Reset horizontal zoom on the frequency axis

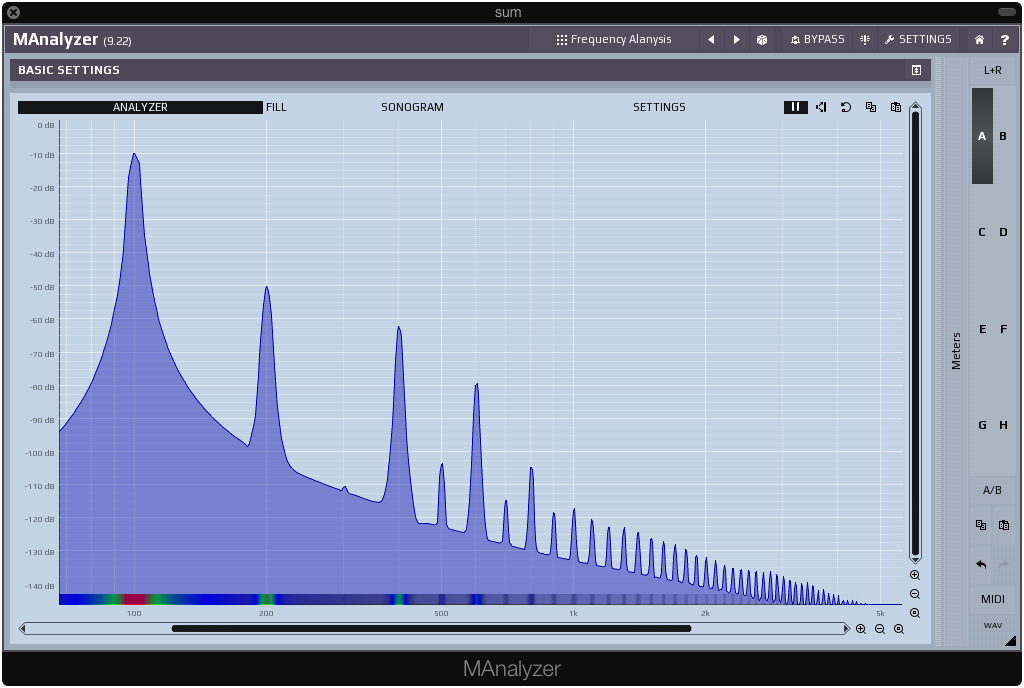pyautogui.click(x=899, y=629)
